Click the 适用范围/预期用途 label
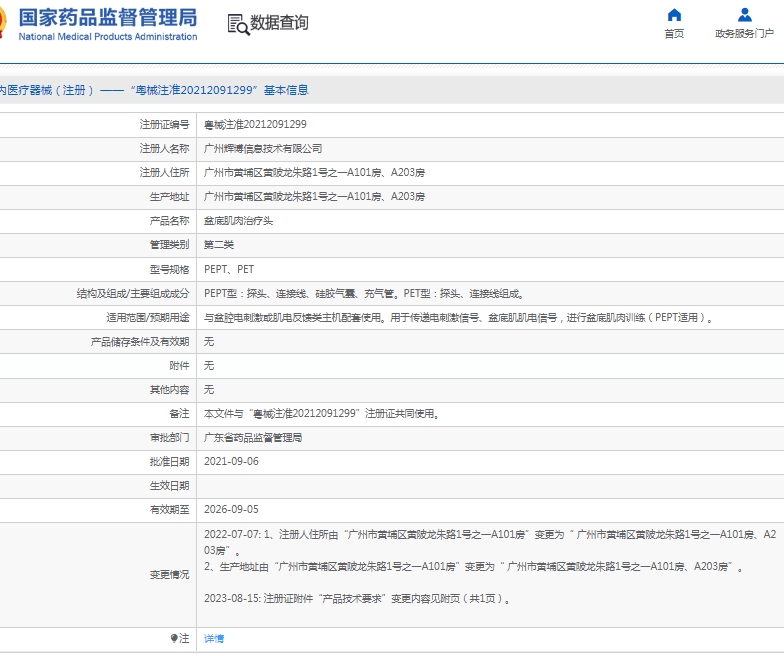The image size is (784, 656). coord(148,317)
